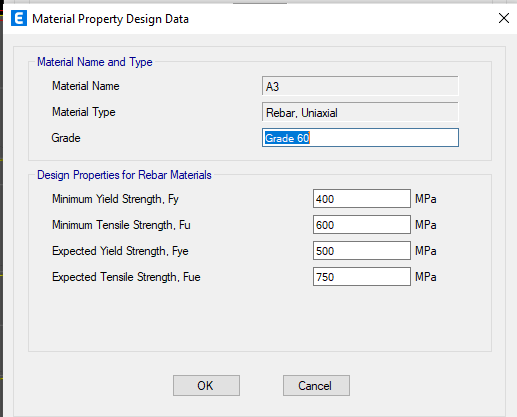Edit the Expected Tensile Strength Fue value
This screenshot has width=517, height=417.
pos(362,277)
